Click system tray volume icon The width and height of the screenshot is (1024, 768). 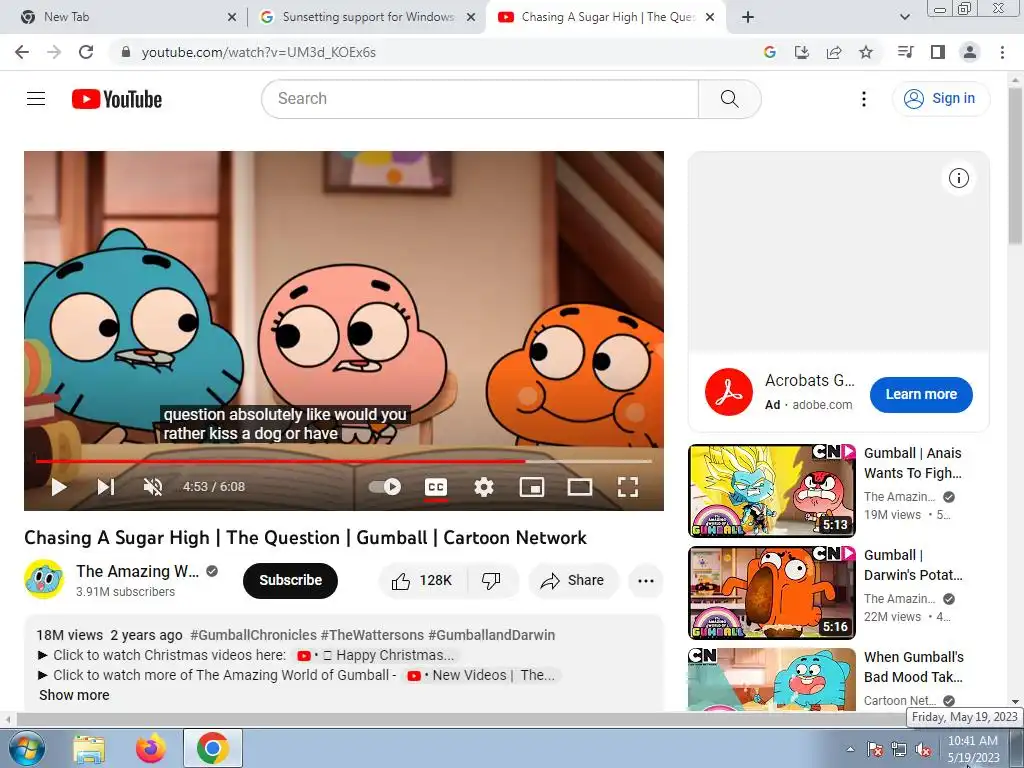tap(923, 750)
